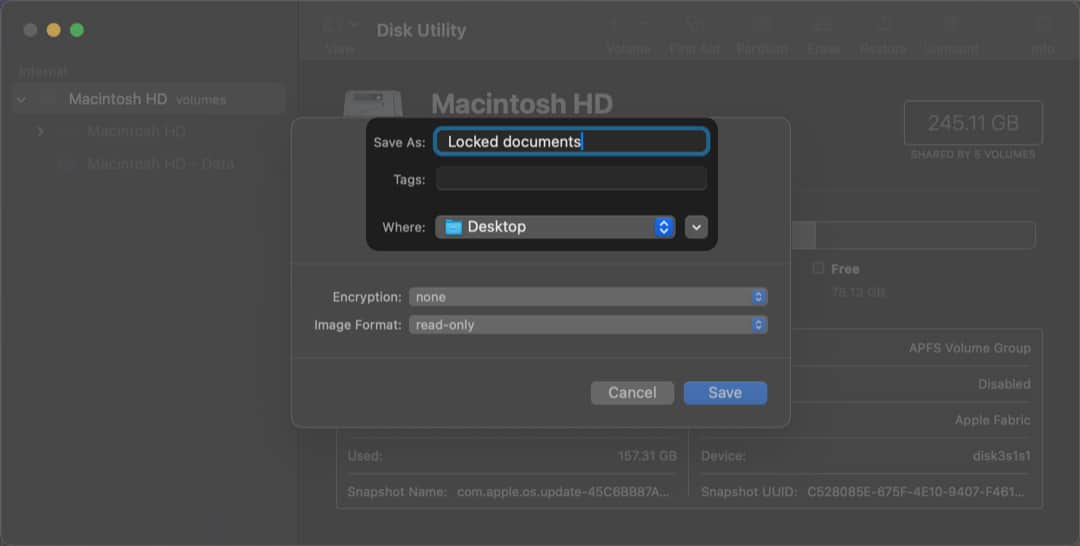Viewport: 1080px width, 546px height.
Task: Select Macintosh HD - Data in sidebar
Action: [x=160, y=163]
